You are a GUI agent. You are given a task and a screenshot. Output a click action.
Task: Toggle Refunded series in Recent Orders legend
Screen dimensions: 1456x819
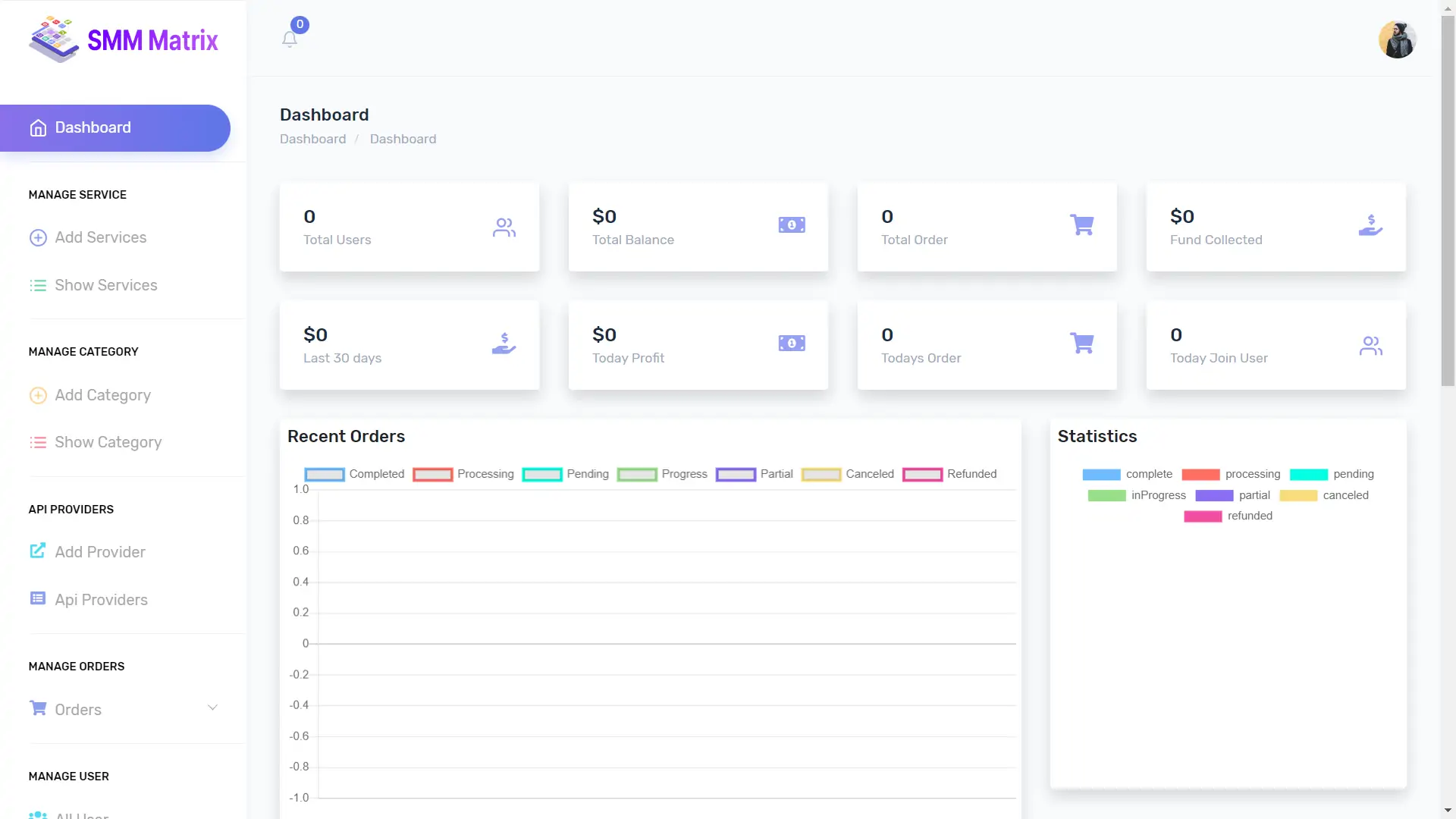(922, 475)
